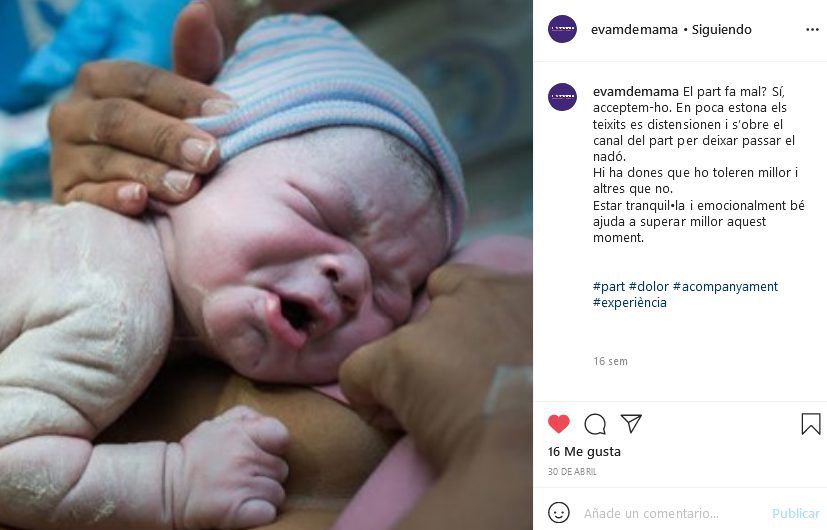Screen dimensions: 827x530
Task: Open the #part hashtag
Action: (609, 286)
